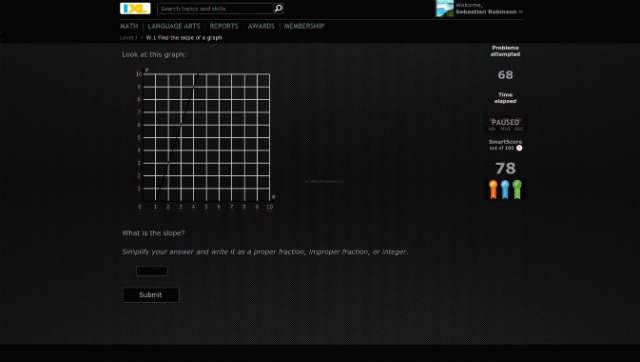Click the W.1 Find the slope breadcrumb
640x362 pixels.
[x=184, y=38]
